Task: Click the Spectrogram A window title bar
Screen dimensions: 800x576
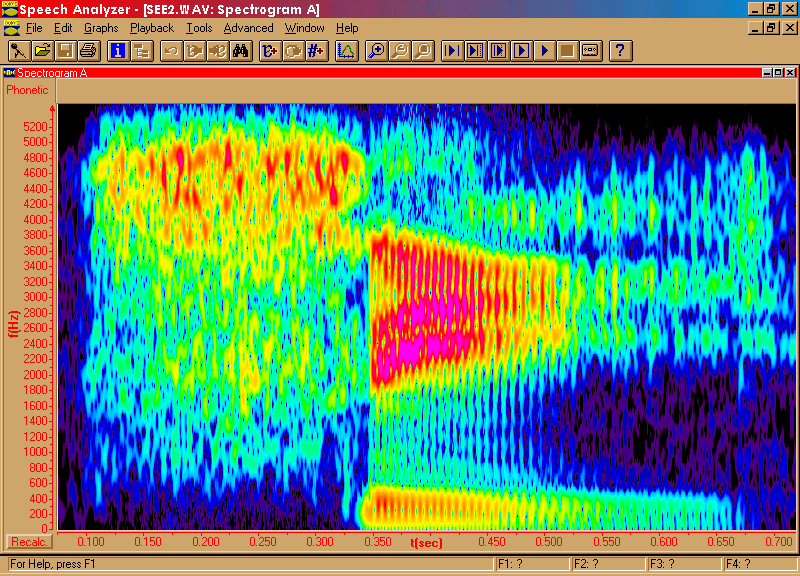Action: click(x=399, y=73)
